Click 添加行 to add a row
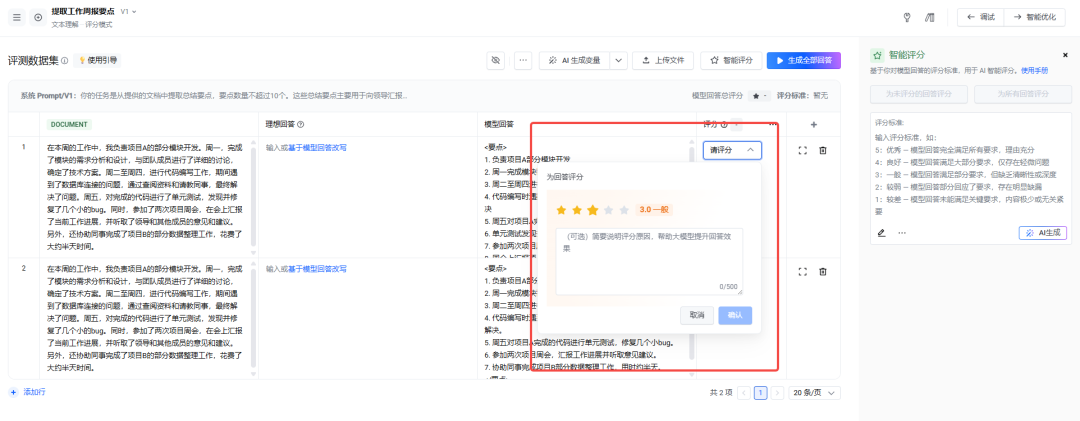 28,391
